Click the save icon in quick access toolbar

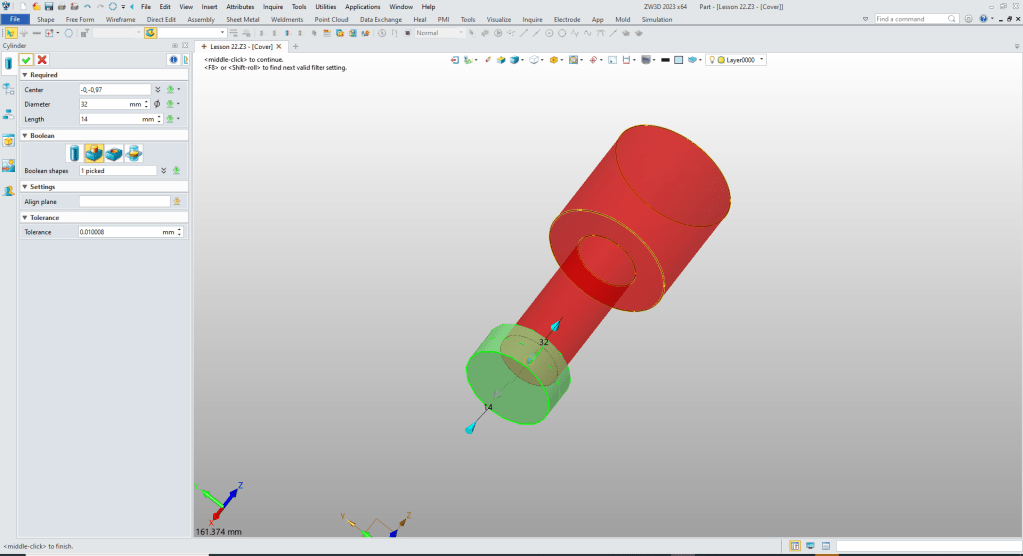click(x=48, y=7)
